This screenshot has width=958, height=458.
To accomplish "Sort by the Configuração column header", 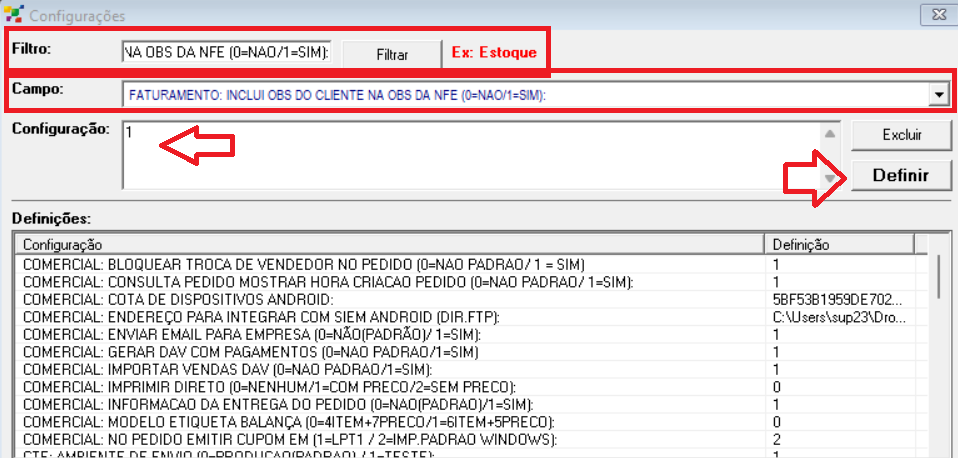I will tap(390, 244).
